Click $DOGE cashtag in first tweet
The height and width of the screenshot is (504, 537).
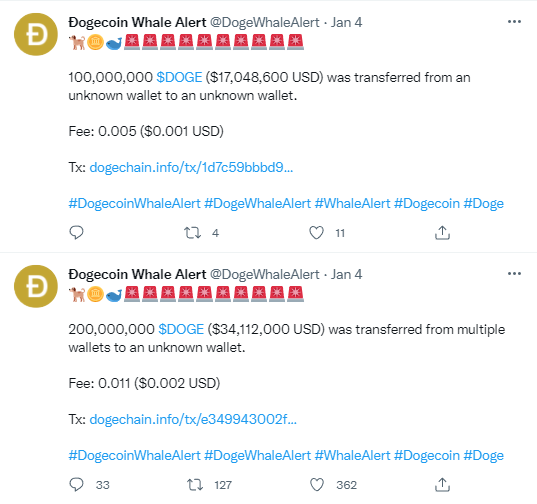179,77
